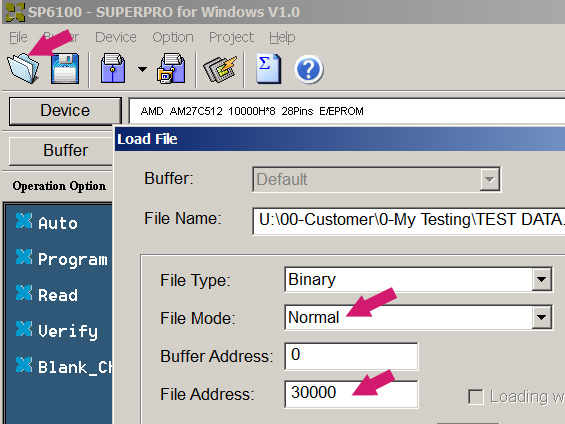Click the chip Select Device toolbar icon
This screenshot has width=565, height=424.
coord(220,68)
